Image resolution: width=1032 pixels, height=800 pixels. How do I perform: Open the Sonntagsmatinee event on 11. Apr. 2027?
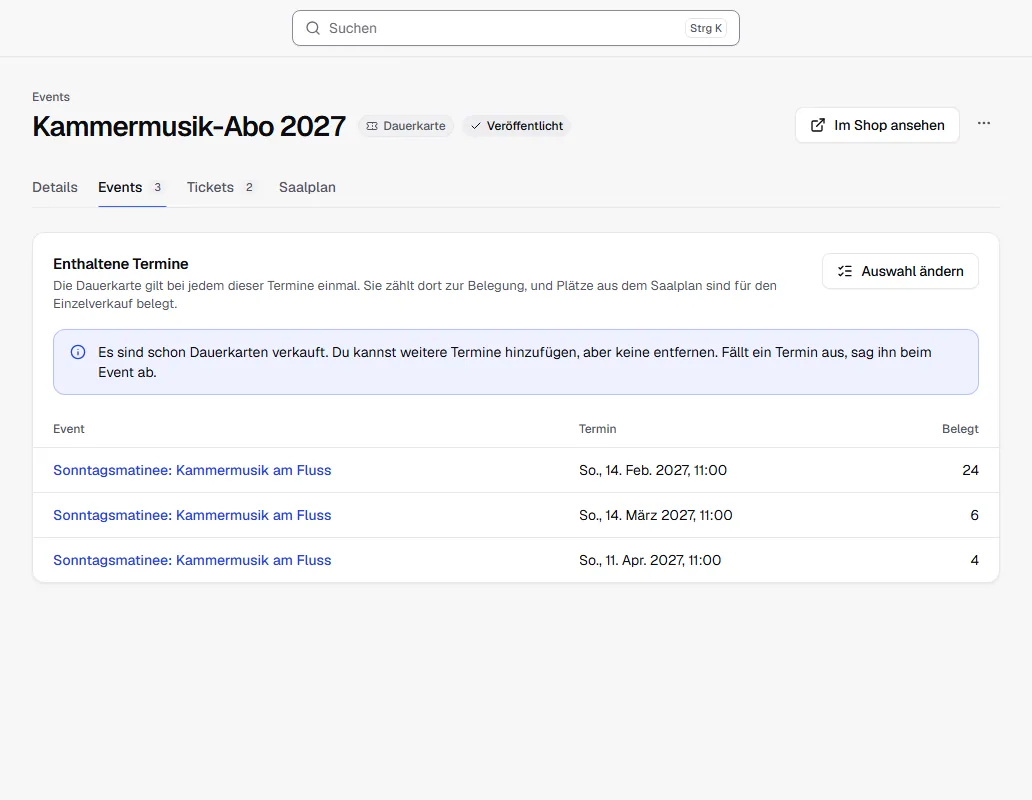(192, 560)
